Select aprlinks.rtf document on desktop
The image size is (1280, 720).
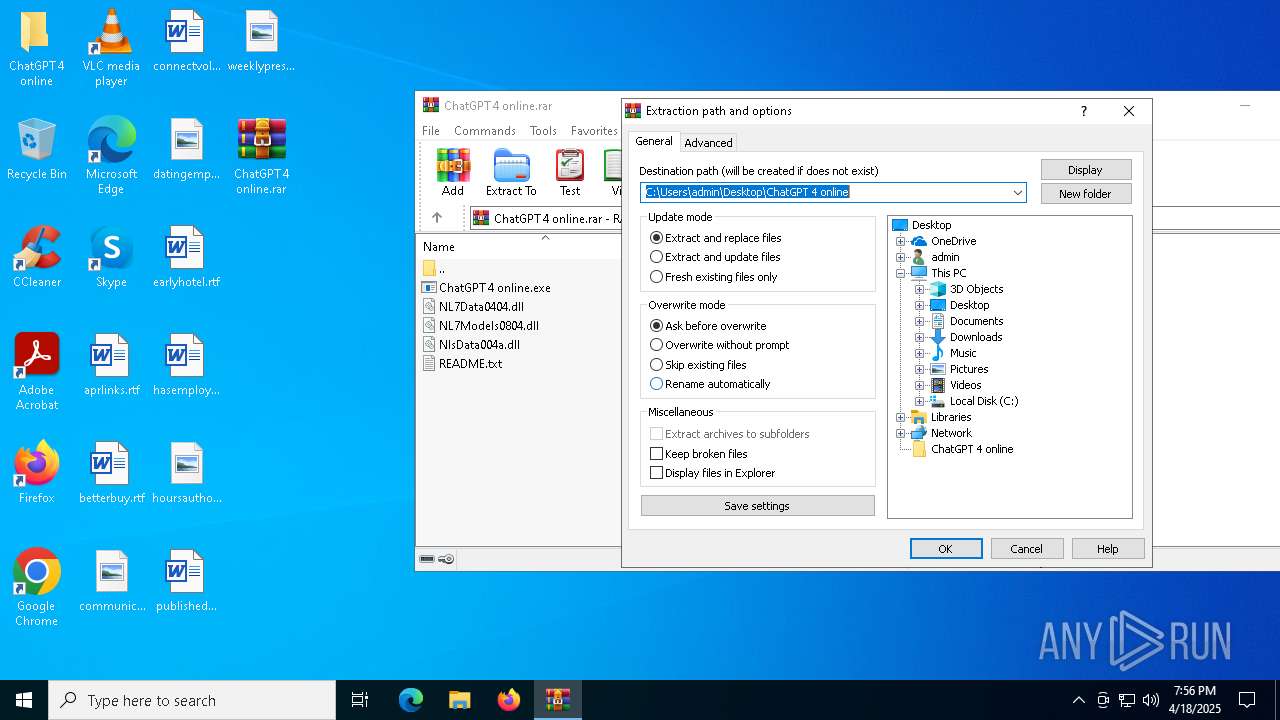pyautogui.click(x=111, y=364)
